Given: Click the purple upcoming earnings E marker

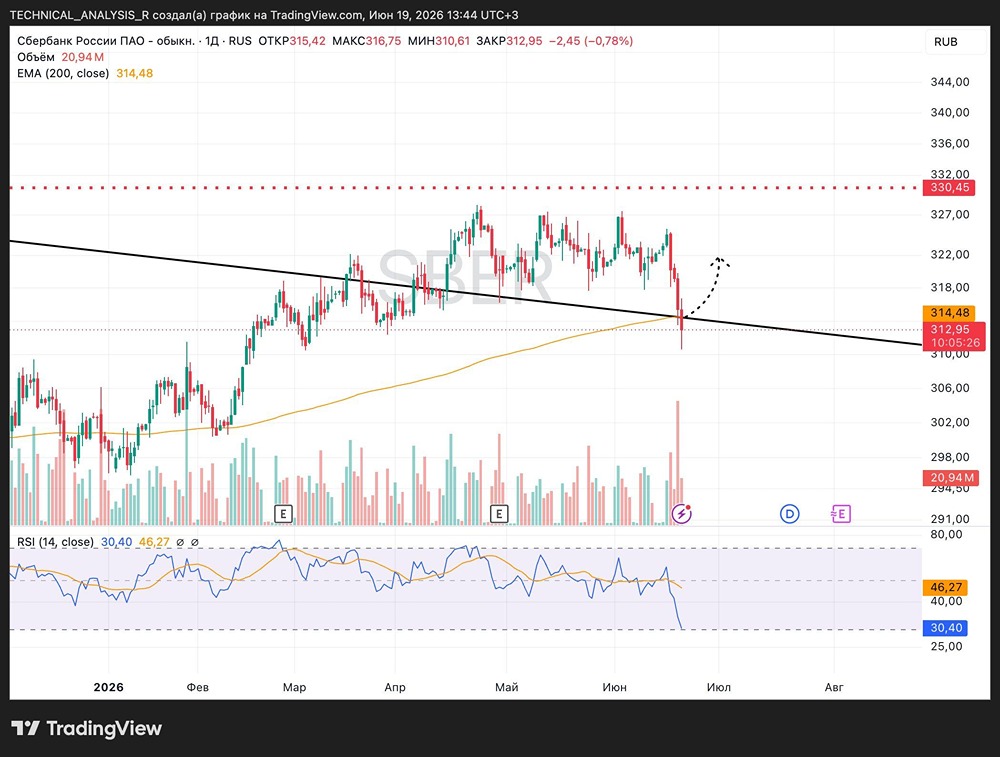Looking at the screenshot, I should coord(841,513).
